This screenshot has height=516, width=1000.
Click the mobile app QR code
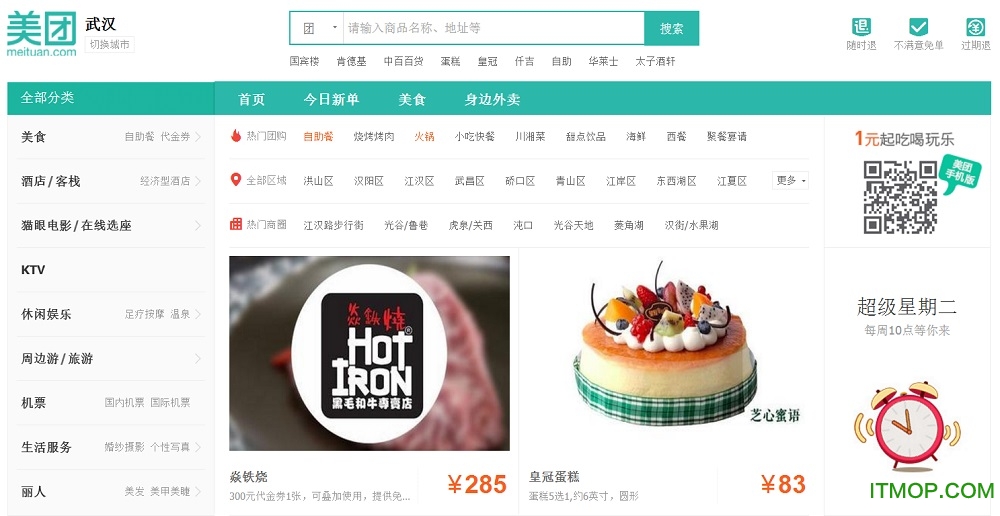pos(900,196)
